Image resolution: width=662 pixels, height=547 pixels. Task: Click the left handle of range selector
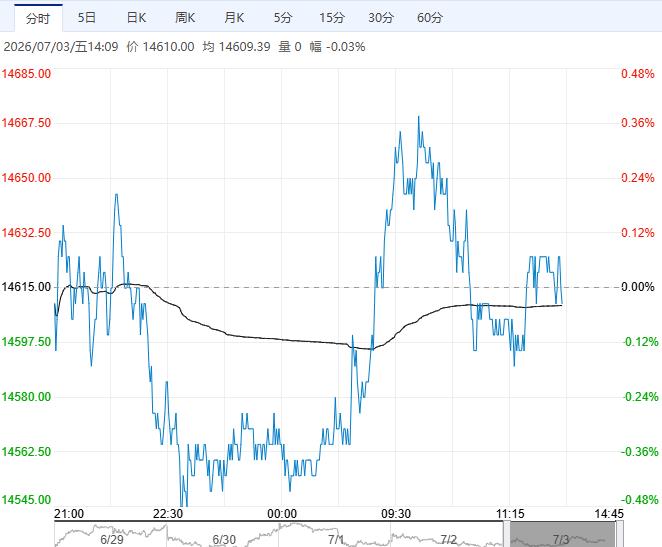508,534
